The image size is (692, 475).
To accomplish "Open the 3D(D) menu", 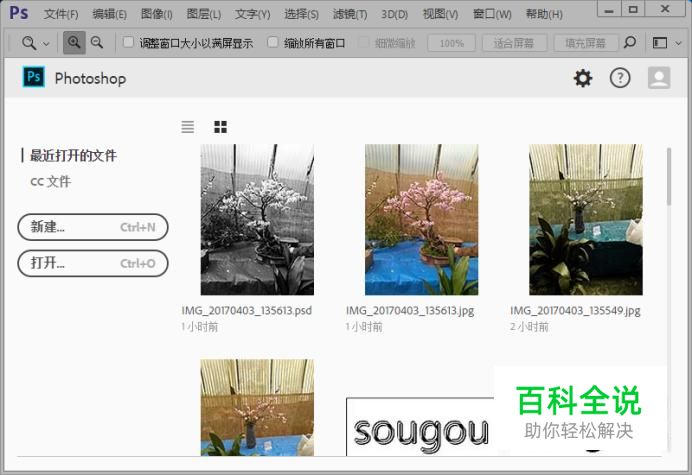I will click(395, 14).
